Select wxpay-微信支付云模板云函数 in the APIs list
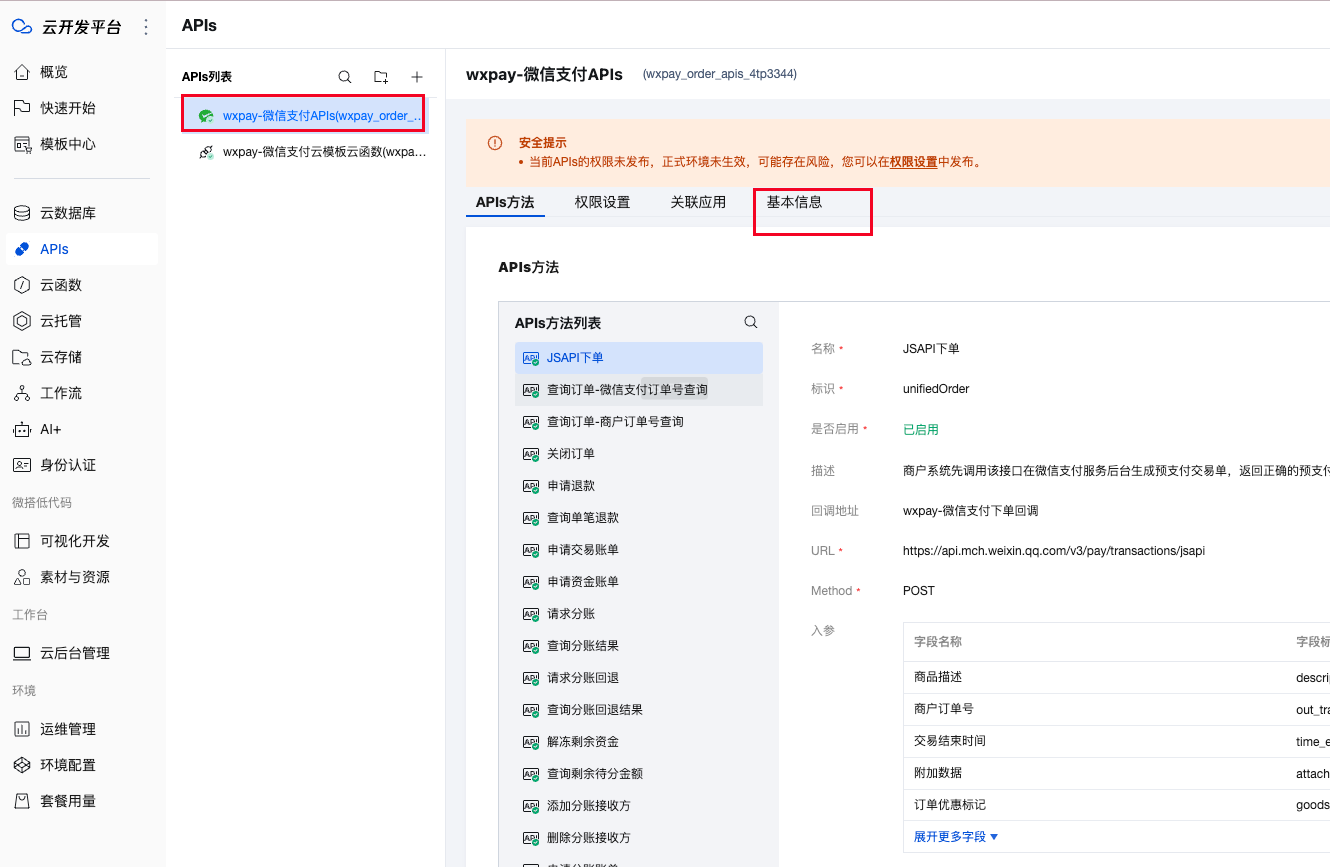This screenshot has height=867, width=1330. click(304, 152)
